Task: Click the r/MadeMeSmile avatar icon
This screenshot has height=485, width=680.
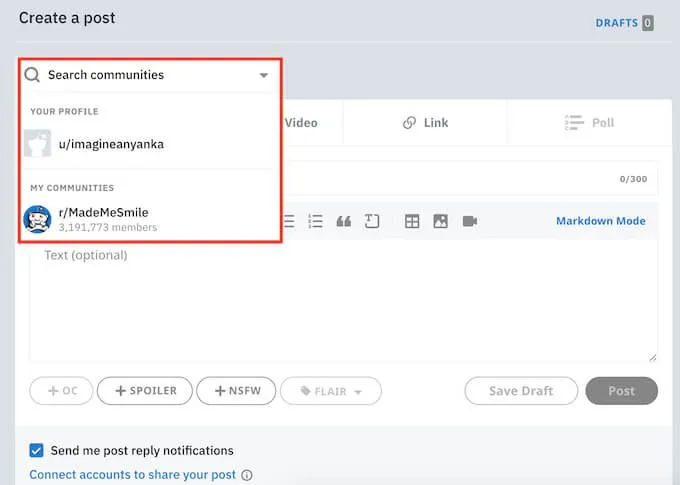Action: point(37,219)
